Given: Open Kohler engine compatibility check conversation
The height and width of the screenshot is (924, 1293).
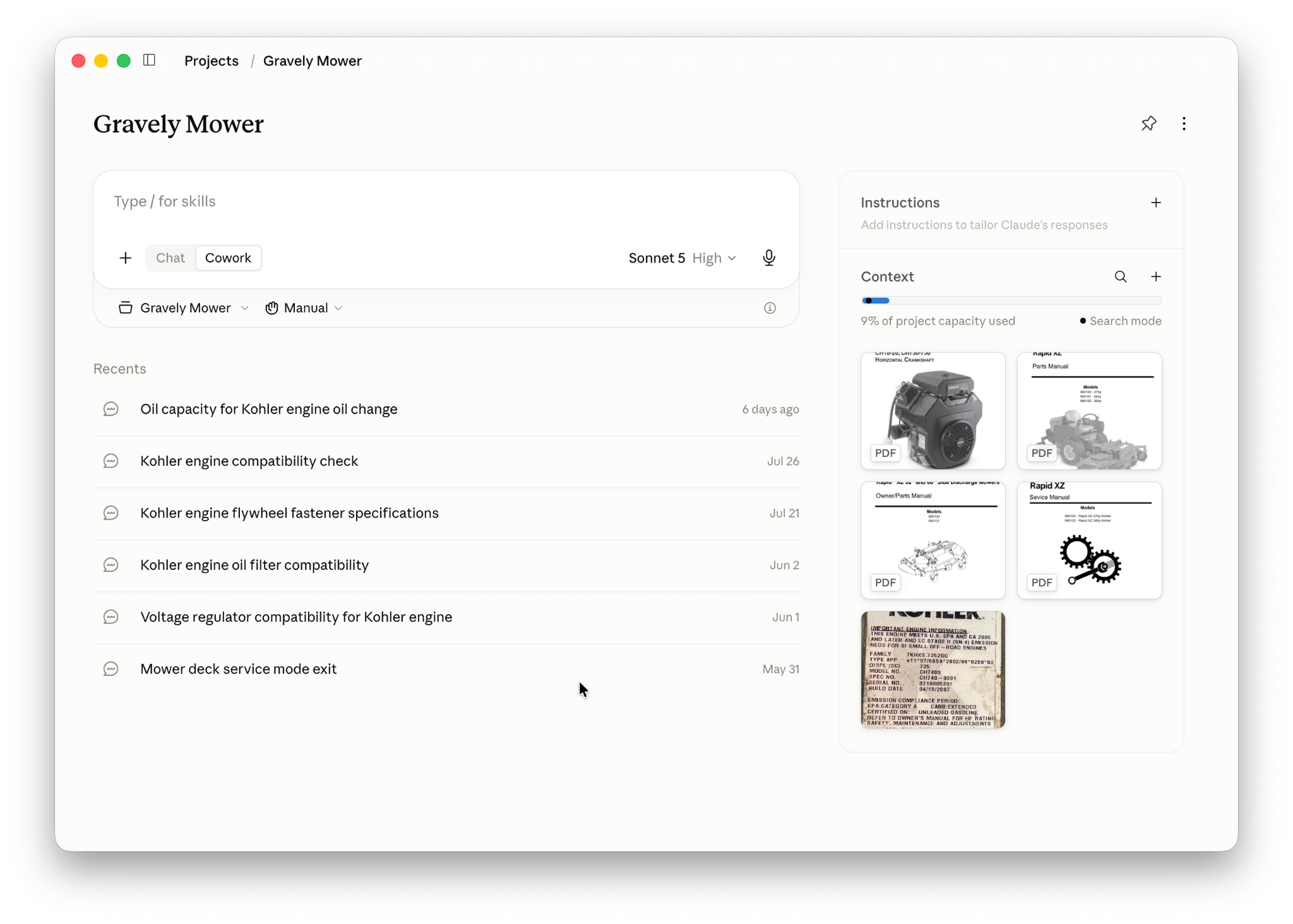Looking at the screenshot, I should coord(446,461).
